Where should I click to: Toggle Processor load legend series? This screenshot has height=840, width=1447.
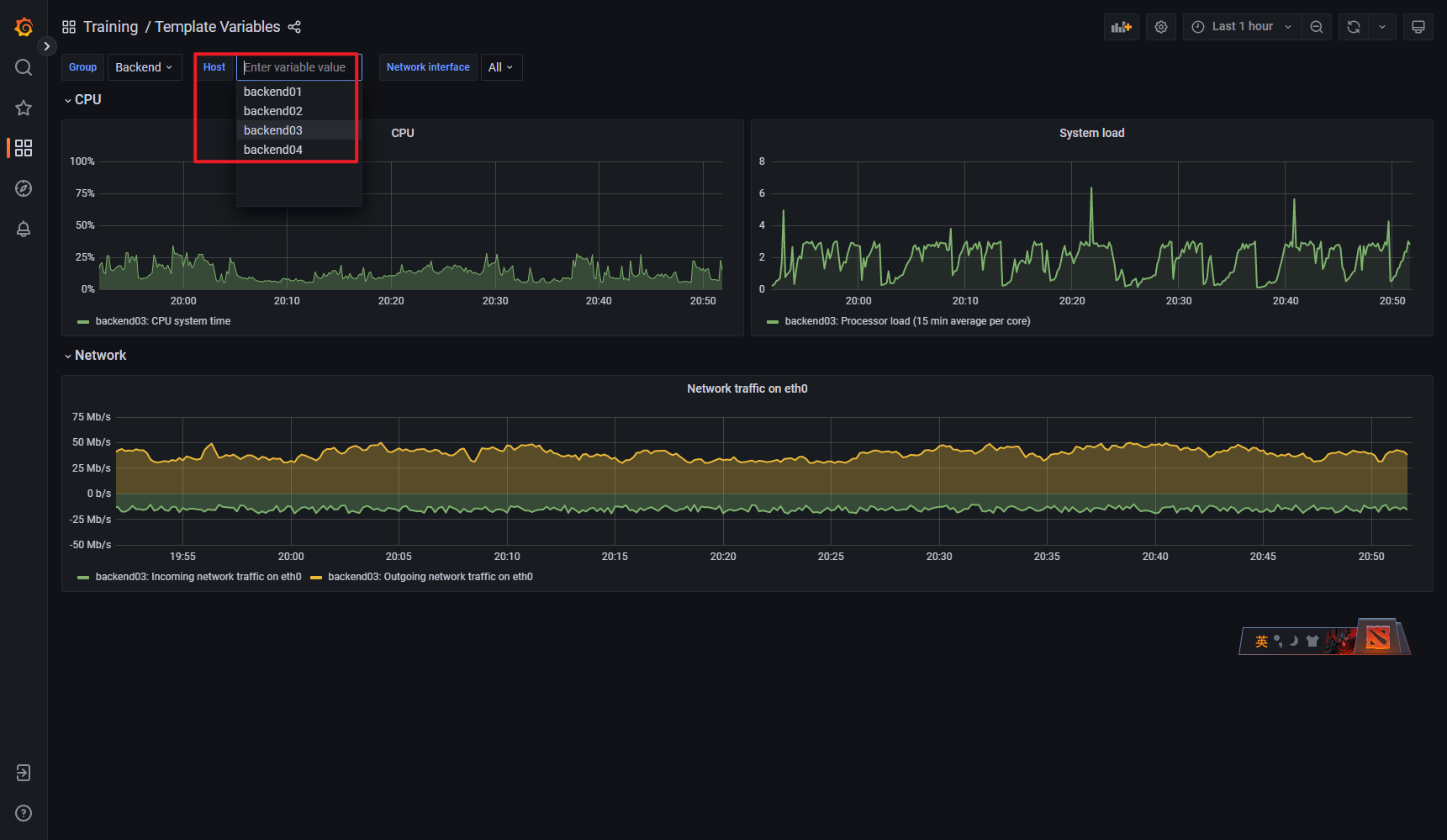907,321
